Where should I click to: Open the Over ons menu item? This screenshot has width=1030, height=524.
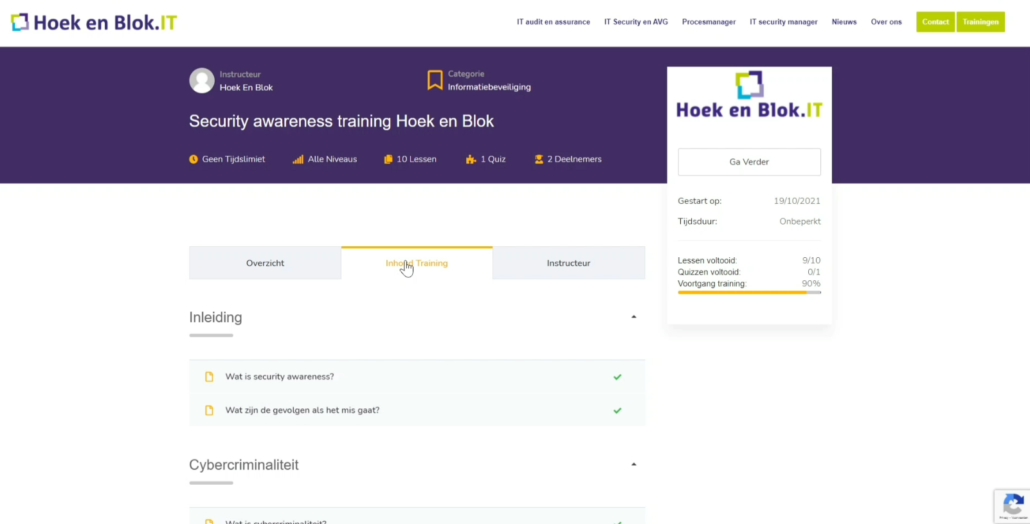[x=886, y=22]
